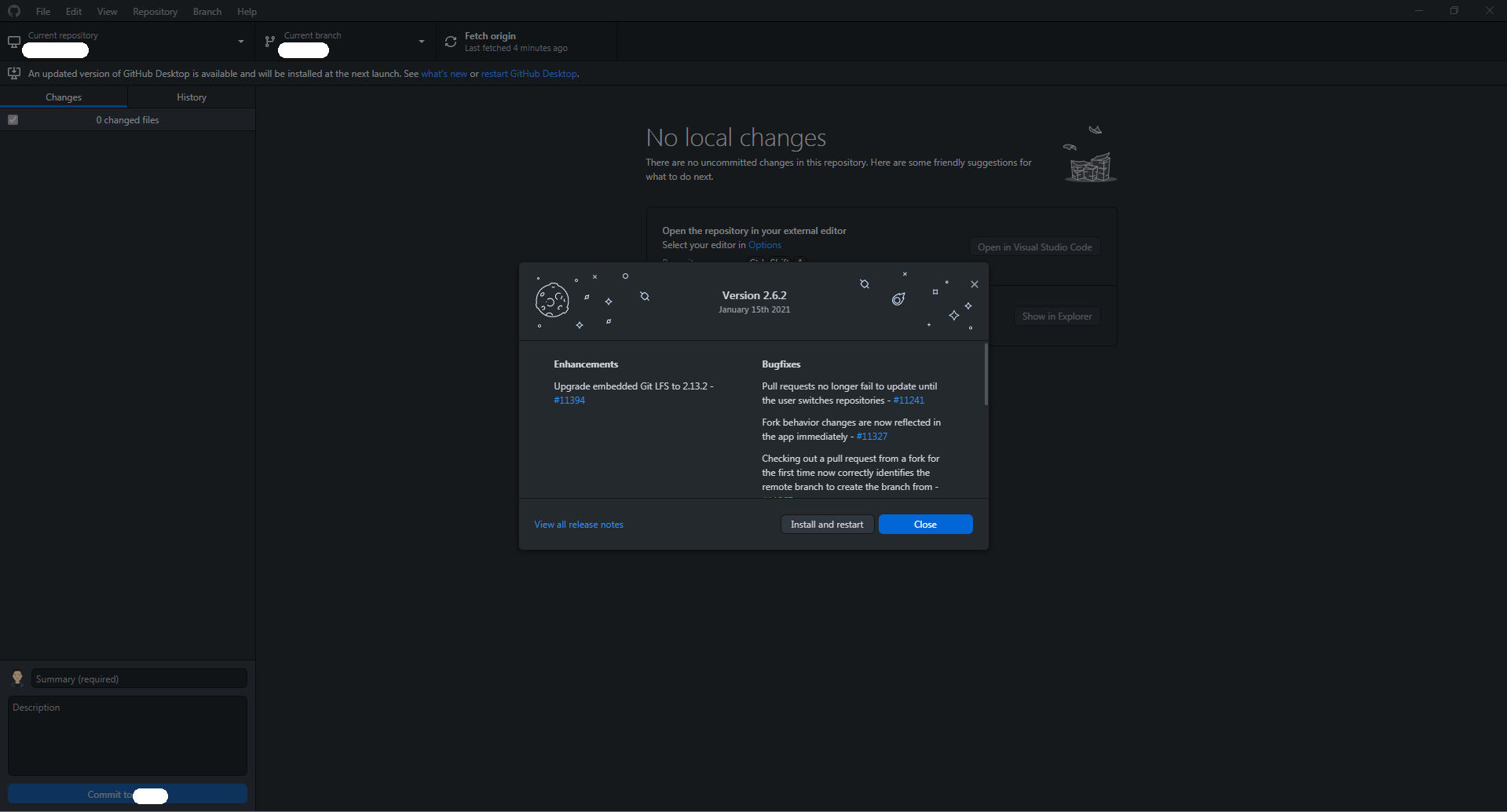This screenshot has height=812, width=1507.
Task: Focus the Description text area
Action: [x=127, y=736]
